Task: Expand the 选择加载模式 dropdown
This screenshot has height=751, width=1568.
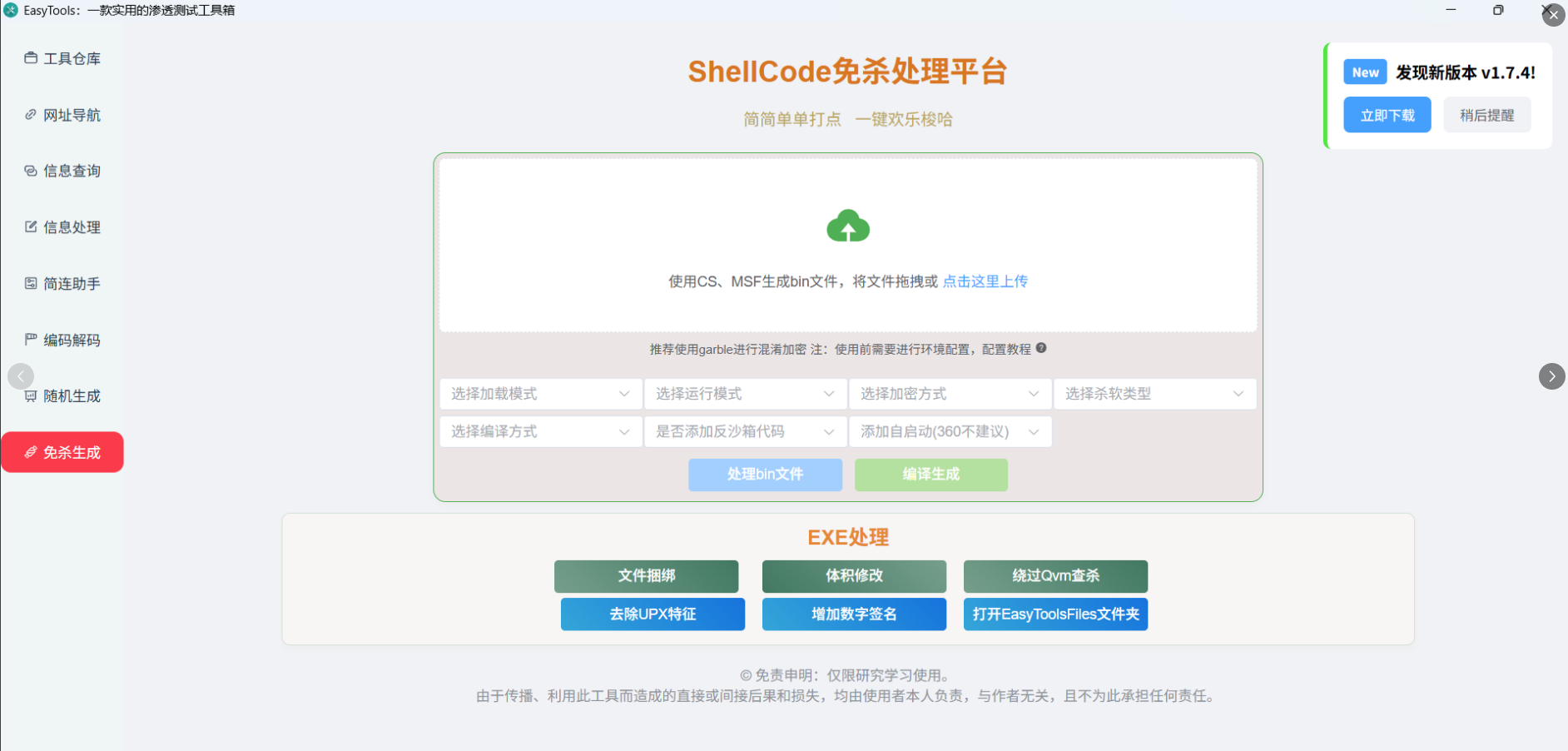Action: tap(541, 394)
